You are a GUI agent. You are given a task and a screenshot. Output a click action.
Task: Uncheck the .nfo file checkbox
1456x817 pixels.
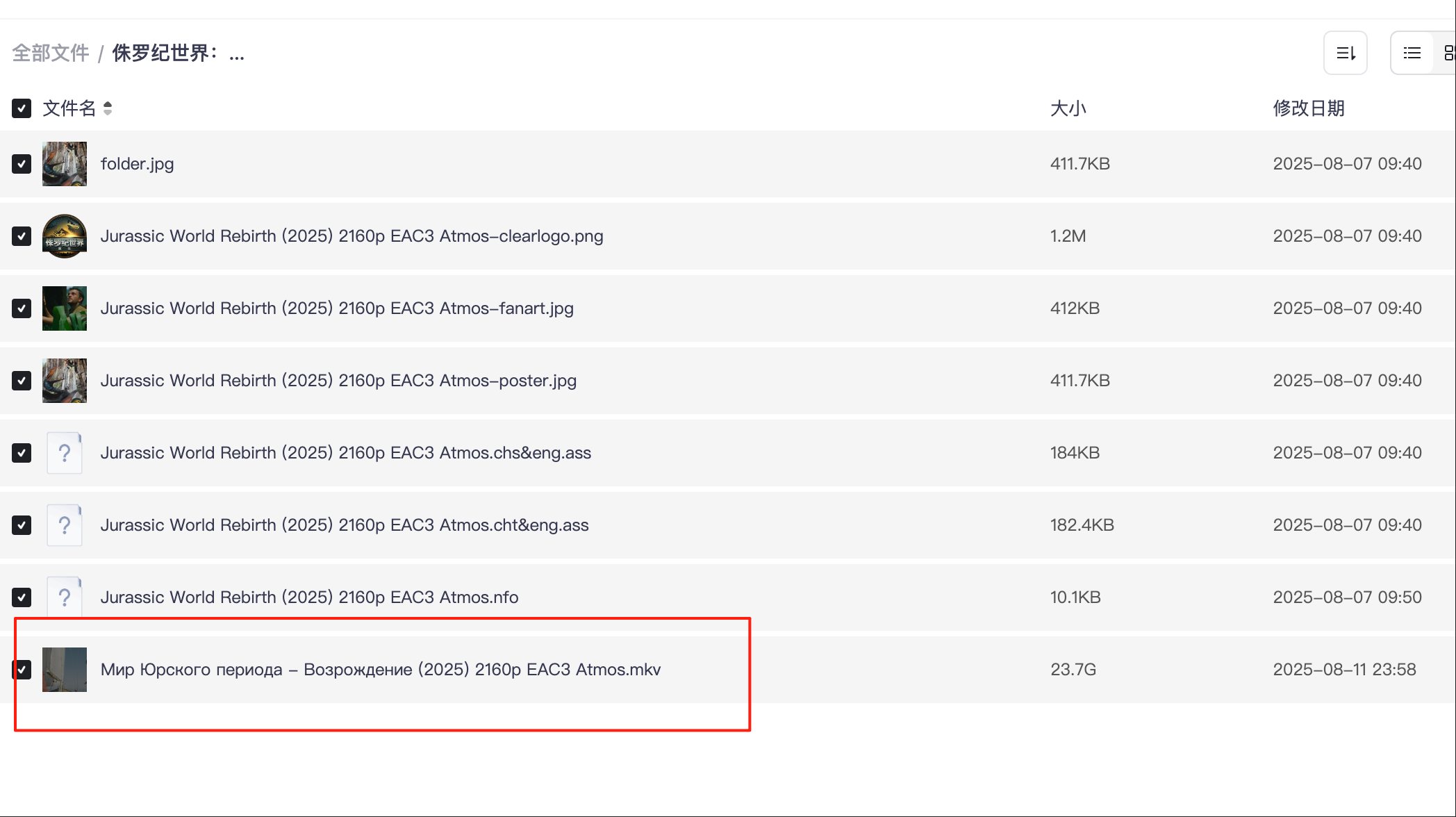click(22, 597)
